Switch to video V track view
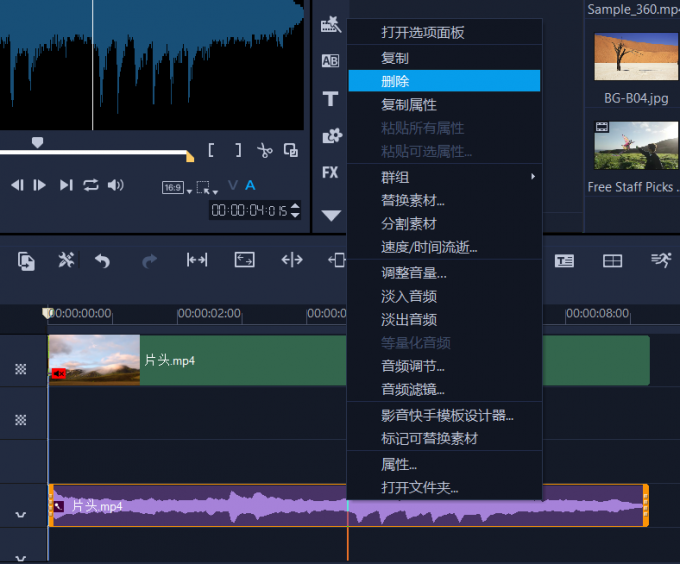This screenshot has width=680, height=564. [x=233, y=186]
